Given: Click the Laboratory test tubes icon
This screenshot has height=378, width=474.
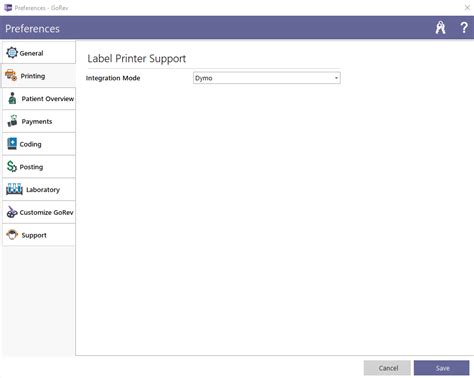Looking at the screenshot, I should (x=14, y=189).
